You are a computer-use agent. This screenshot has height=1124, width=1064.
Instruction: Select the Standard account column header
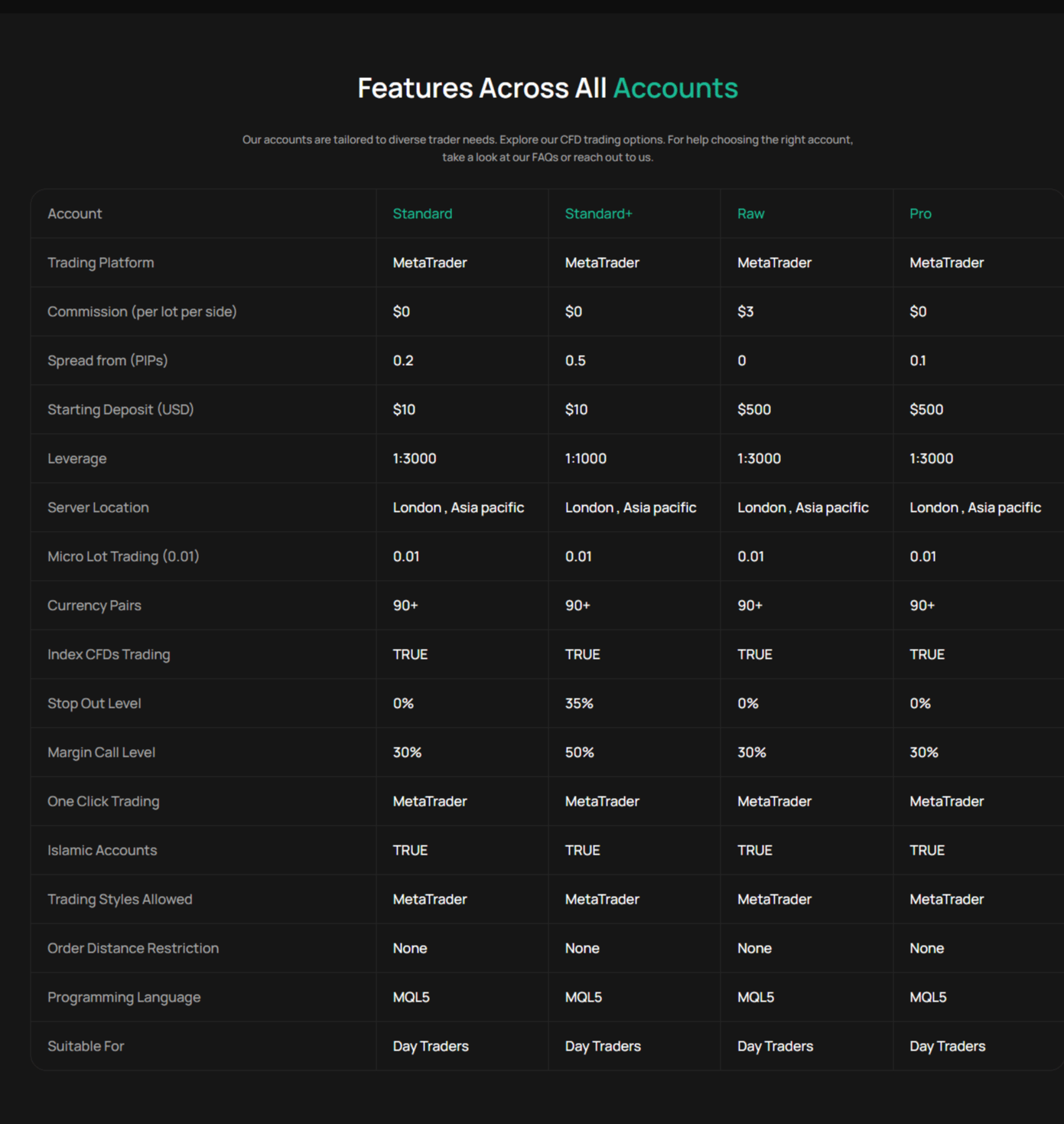422,213
